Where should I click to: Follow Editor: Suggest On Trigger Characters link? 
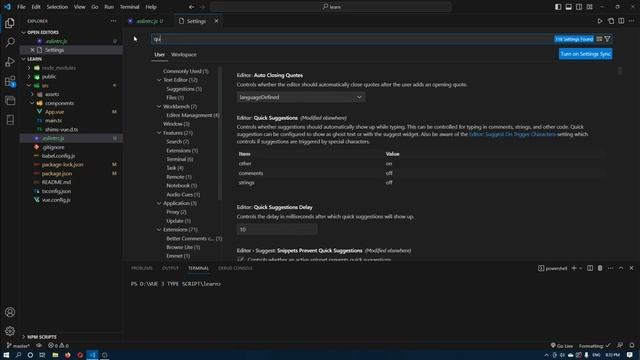click(512, 134)
